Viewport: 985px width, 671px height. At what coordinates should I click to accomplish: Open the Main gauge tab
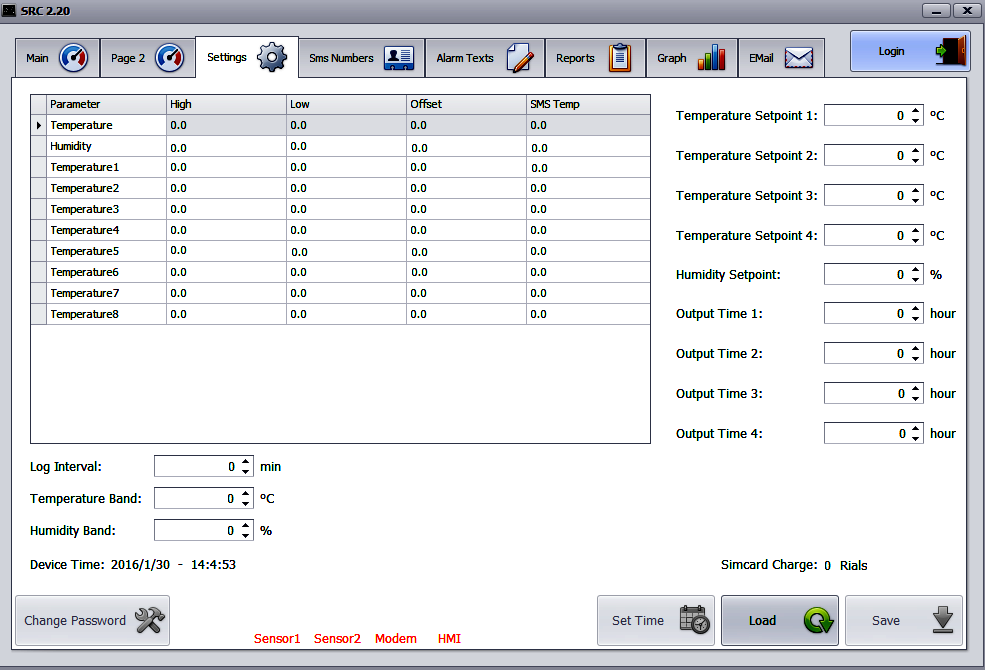57,58
